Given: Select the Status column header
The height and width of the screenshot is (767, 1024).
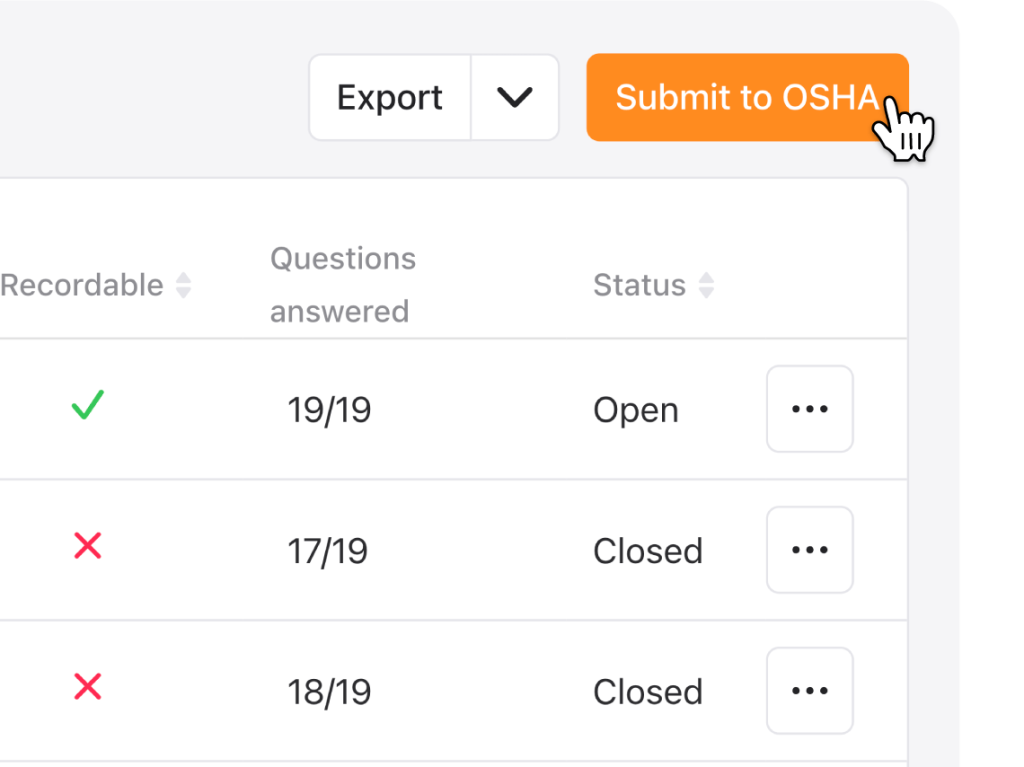Looking at the screenshot, I should (x=639, y=285).
